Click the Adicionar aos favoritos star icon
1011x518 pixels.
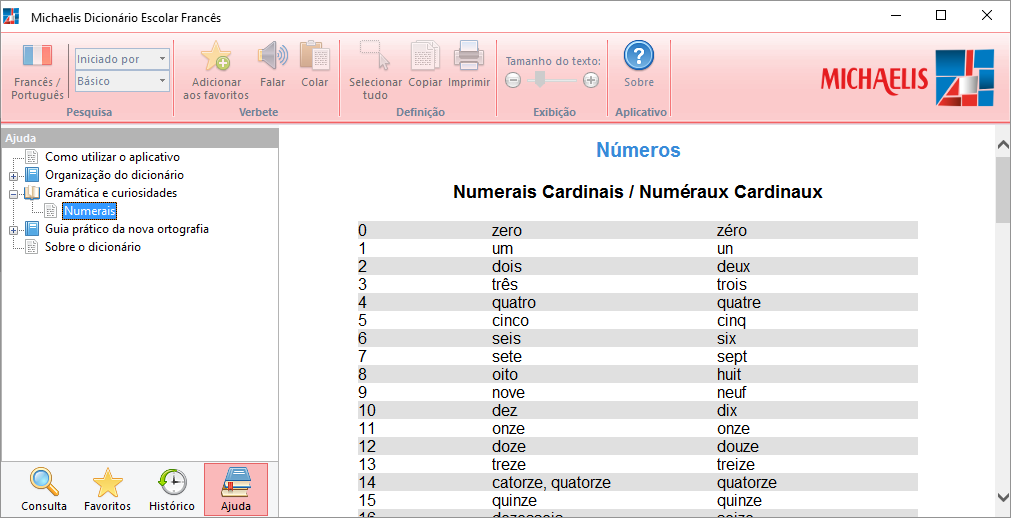pyautogui.click(x=215, y=56)
